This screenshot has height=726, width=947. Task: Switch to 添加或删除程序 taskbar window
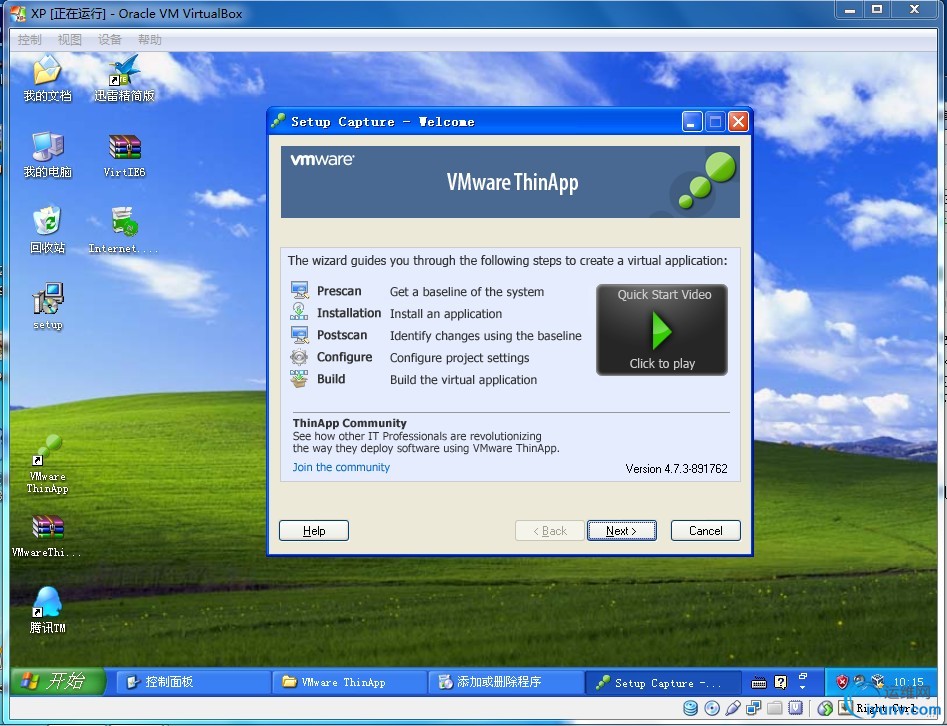pos(506,683)
